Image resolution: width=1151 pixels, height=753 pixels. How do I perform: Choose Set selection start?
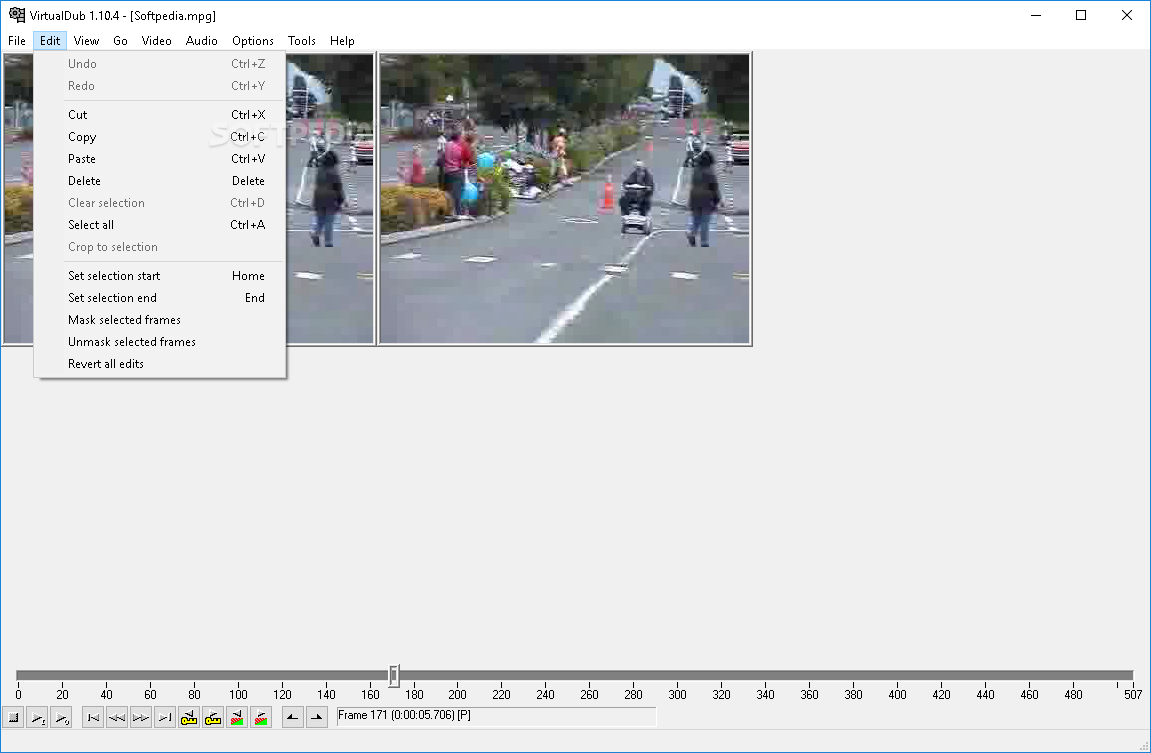pyautogui.click(x=160, y=276)
